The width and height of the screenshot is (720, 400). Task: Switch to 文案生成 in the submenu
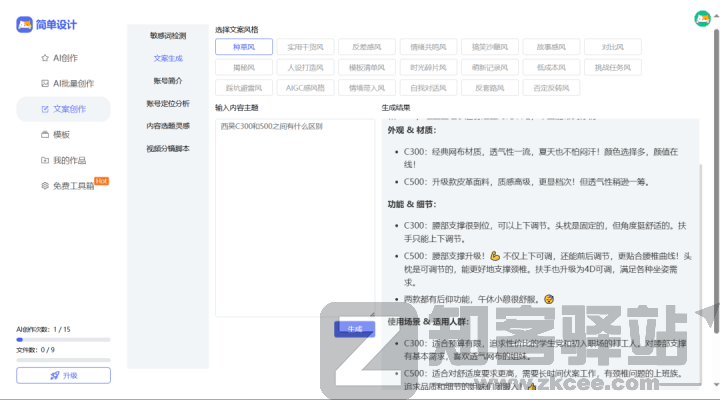168,58
